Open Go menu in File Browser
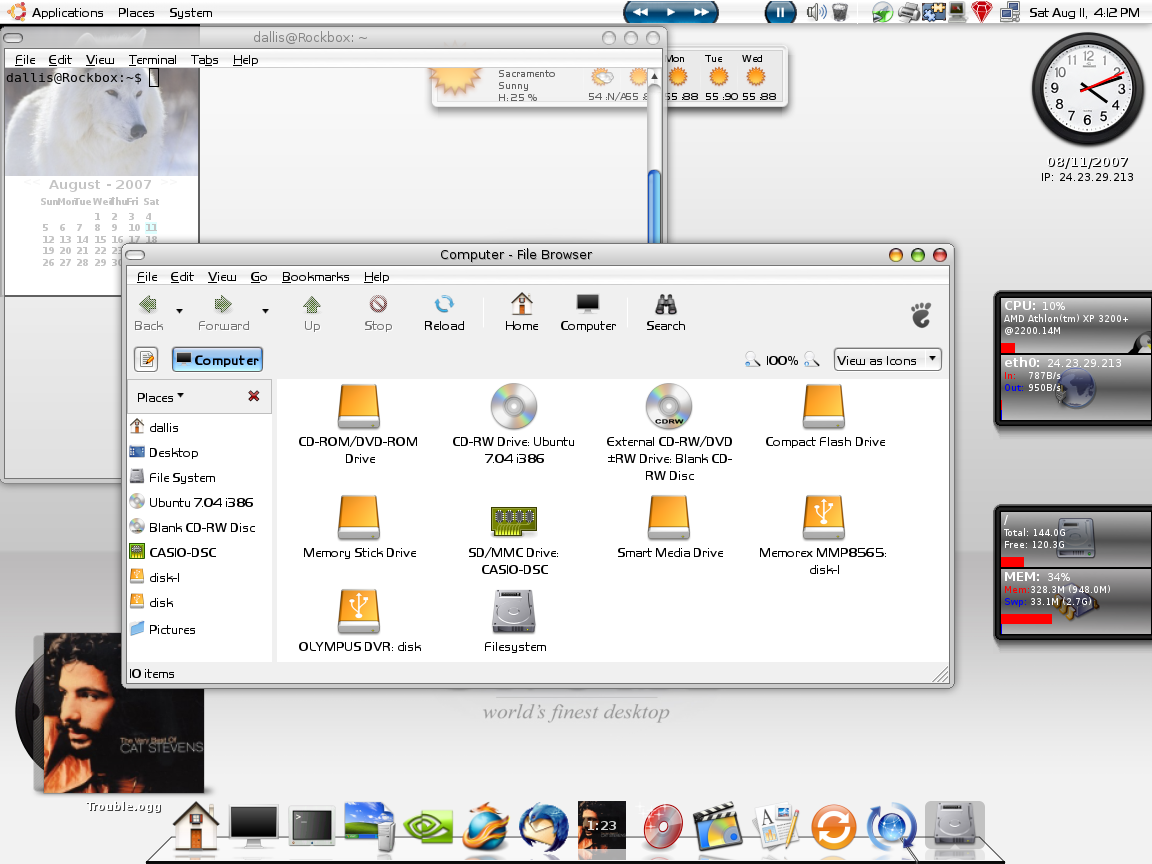This screenshot has height=864, width=1152. coord(259,277)
